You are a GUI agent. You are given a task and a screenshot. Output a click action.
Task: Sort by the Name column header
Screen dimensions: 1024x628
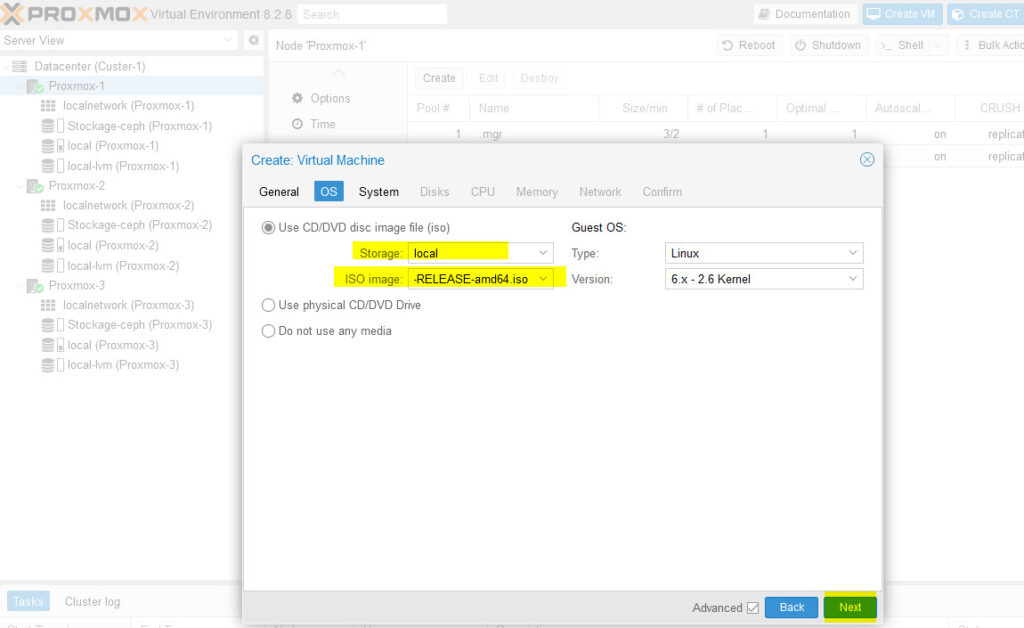(534, 108)
